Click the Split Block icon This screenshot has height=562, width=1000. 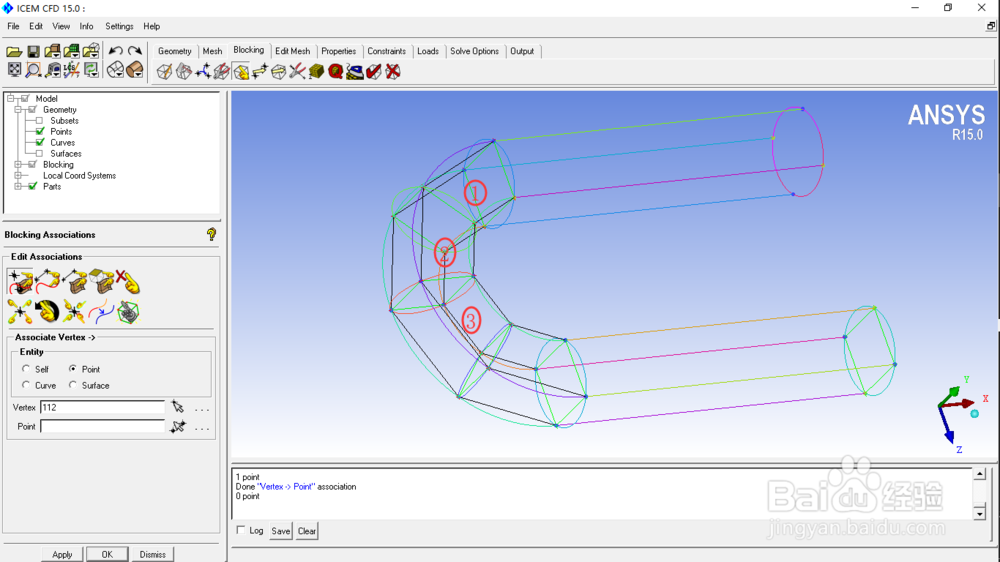tap(184, 71)
